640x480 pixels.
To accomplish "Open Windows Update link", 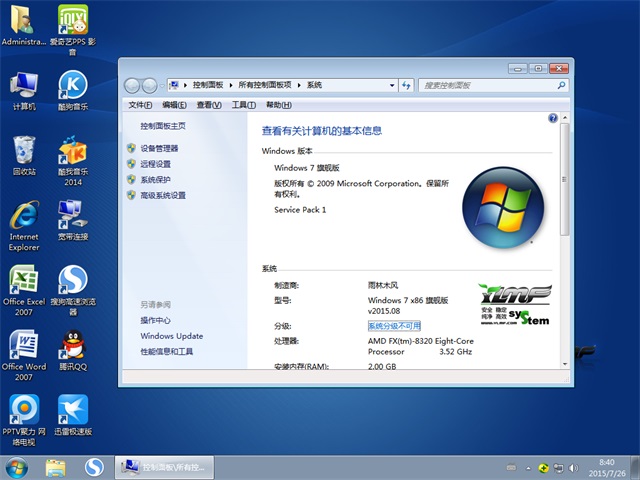I will coord(171,336).
